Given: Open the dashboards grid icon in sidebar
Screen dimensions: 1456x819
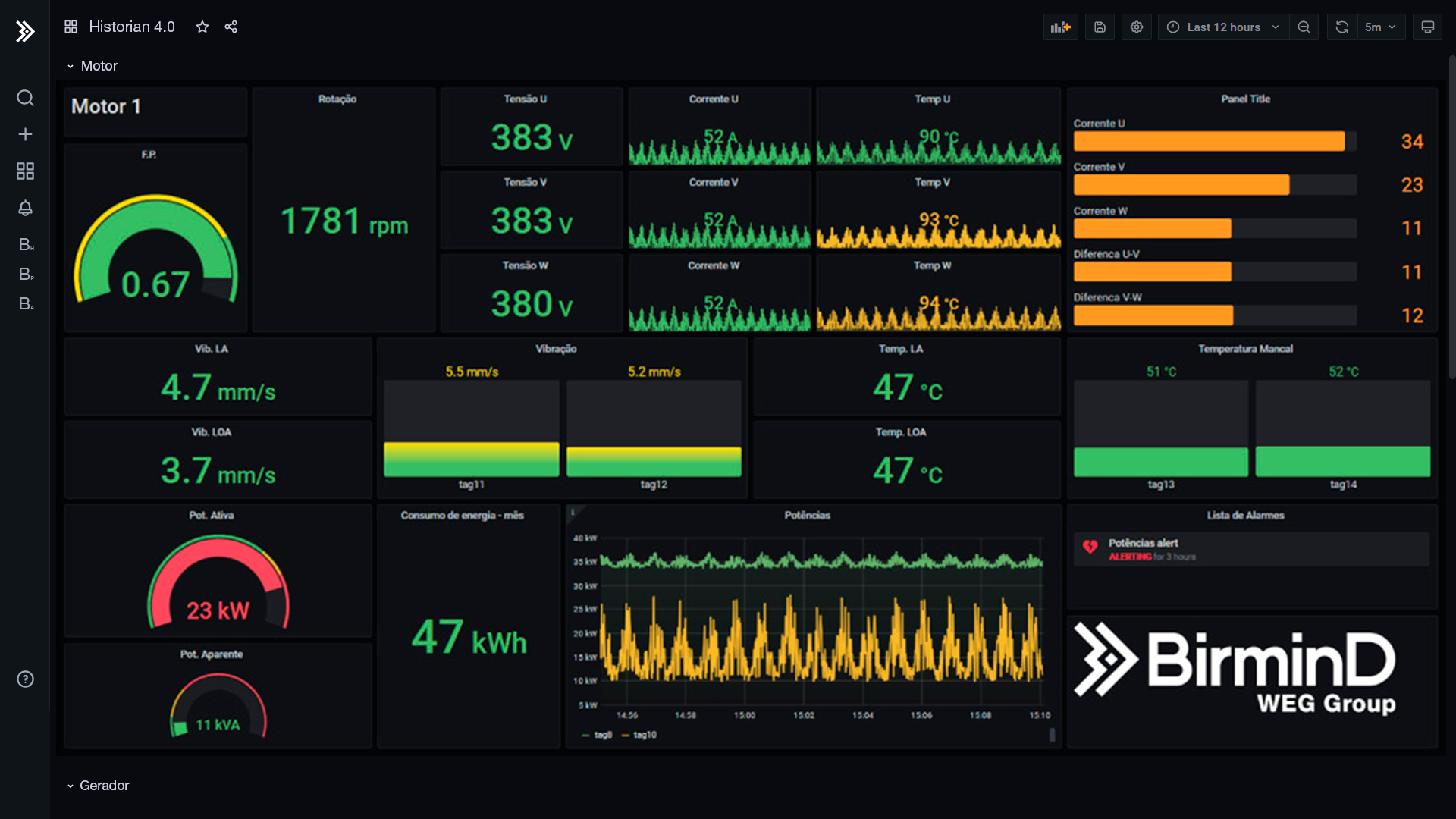Looking at the screenshot, I should pos(25,171).
